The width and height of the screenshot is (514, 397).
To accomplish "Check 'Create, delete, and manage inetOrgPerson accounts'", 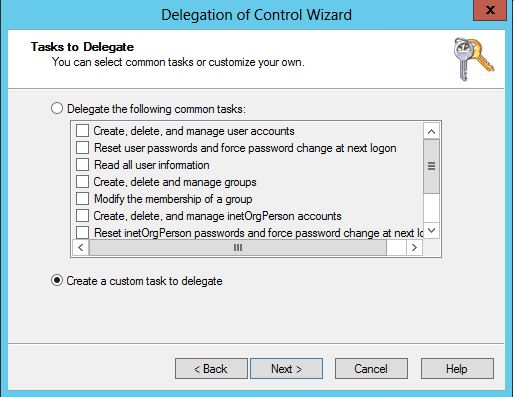I will (82, 216).
